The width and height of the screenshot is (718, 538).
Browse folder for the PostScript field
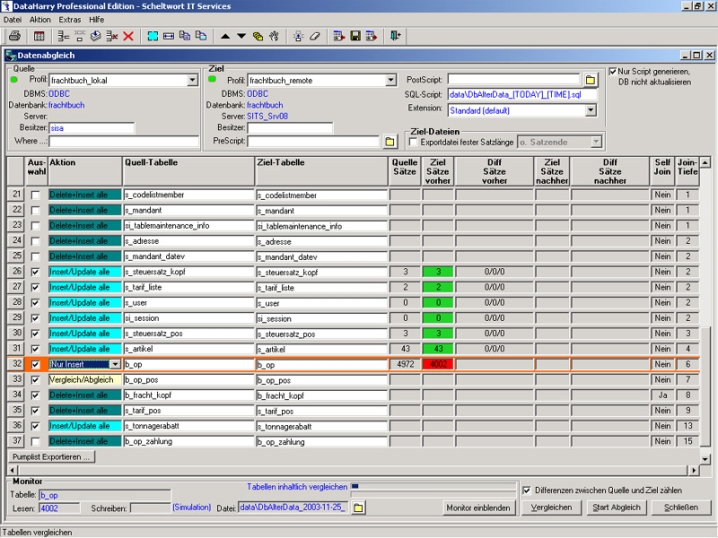point(590,79)
